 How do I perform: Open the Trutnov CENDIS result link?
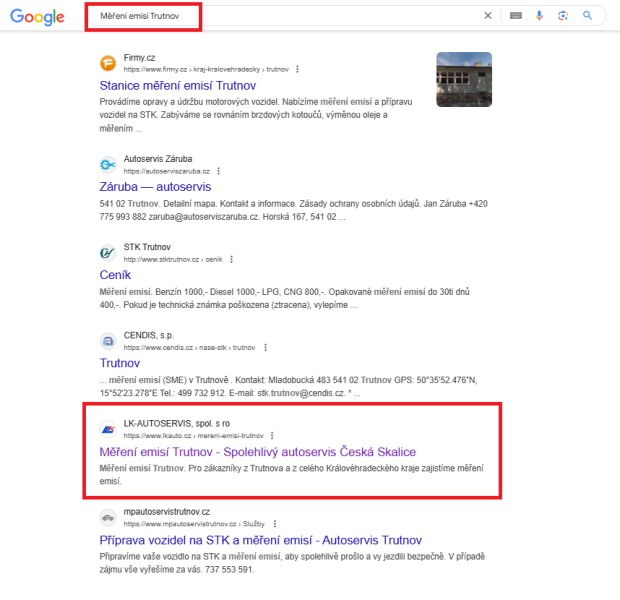119,363
